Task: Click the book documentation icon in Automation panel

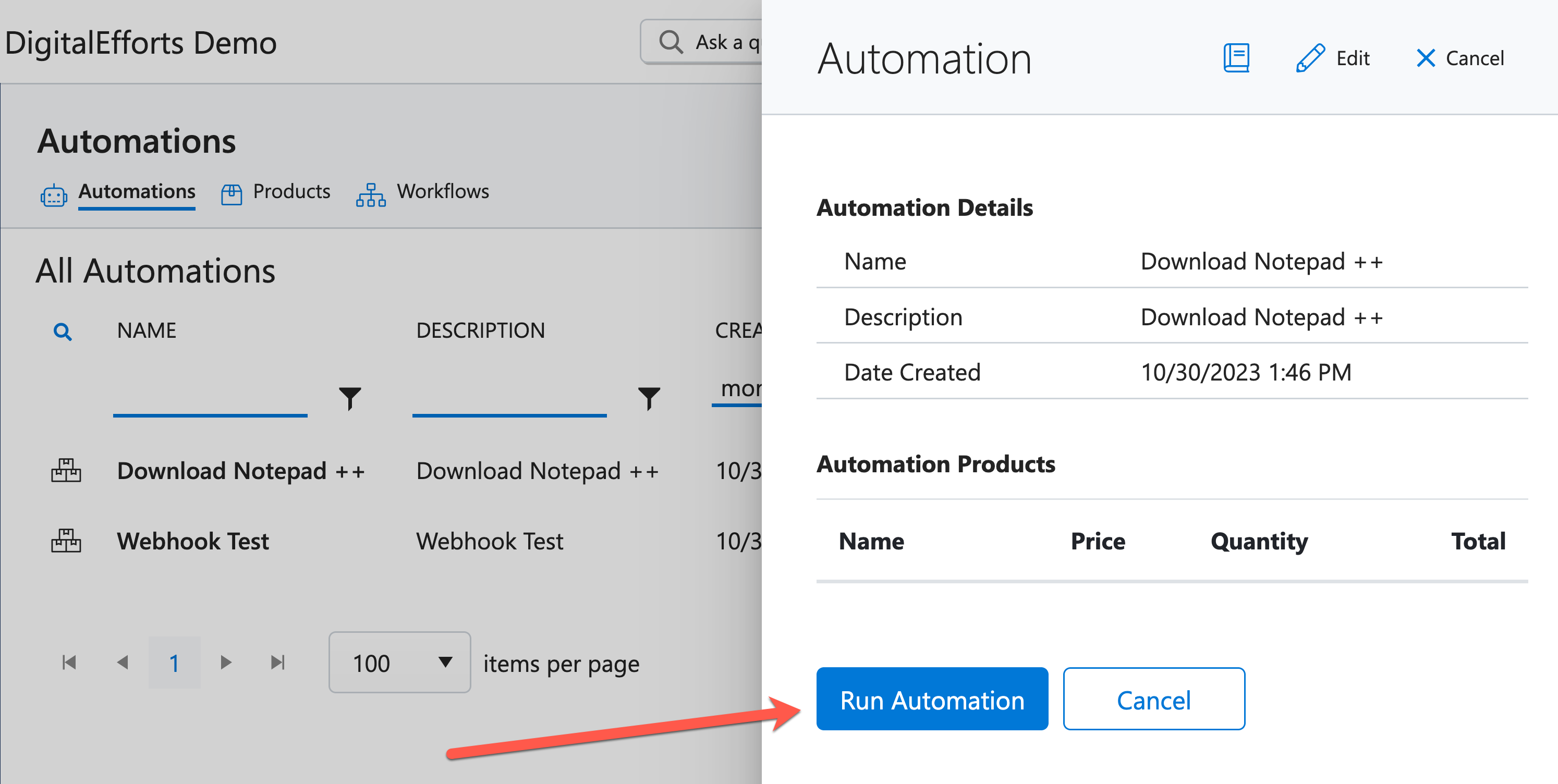Action: coord(1236,58)
